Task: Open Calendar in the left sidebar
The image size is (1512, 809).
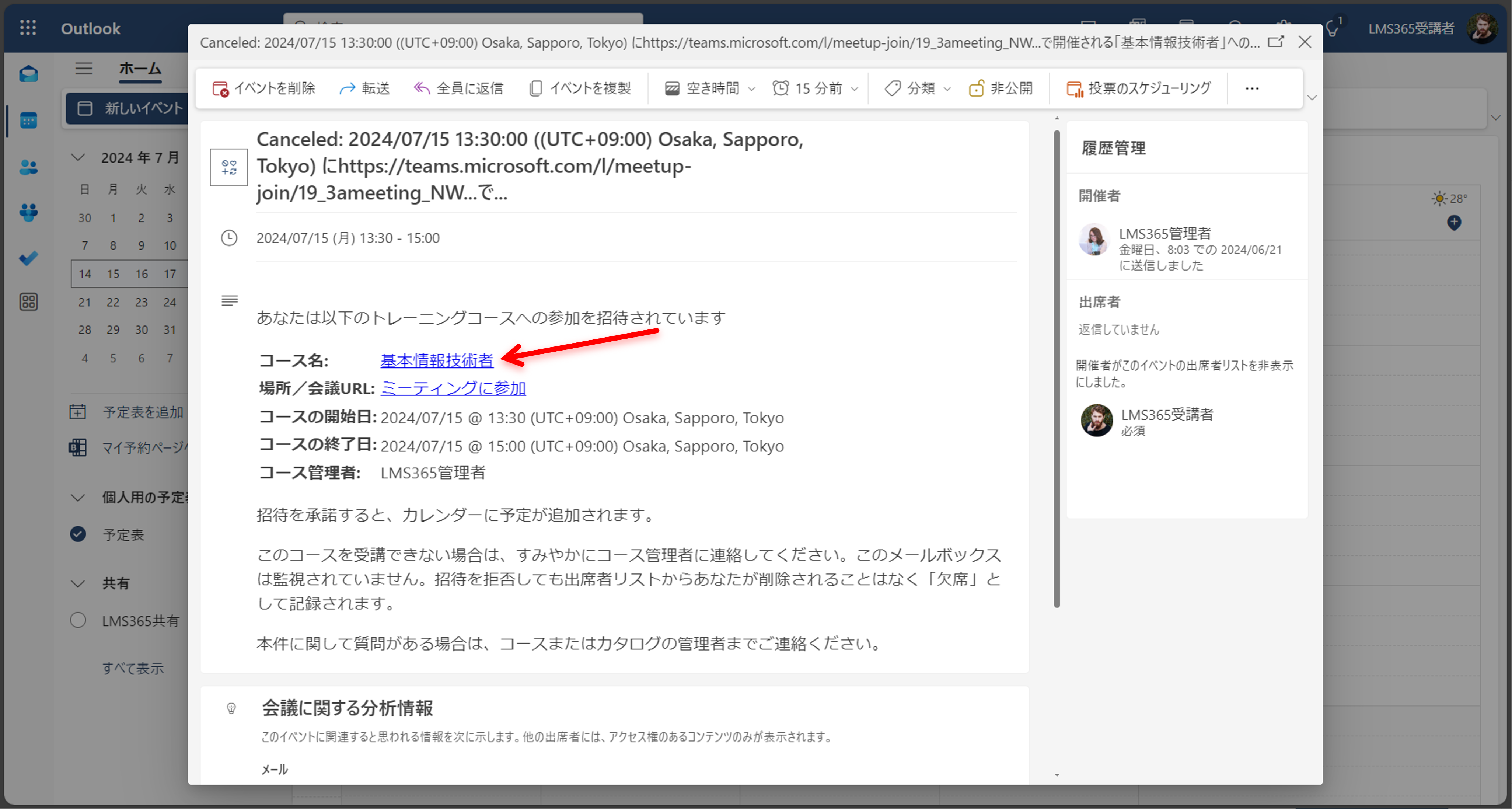Action: [x=28, y=121]
